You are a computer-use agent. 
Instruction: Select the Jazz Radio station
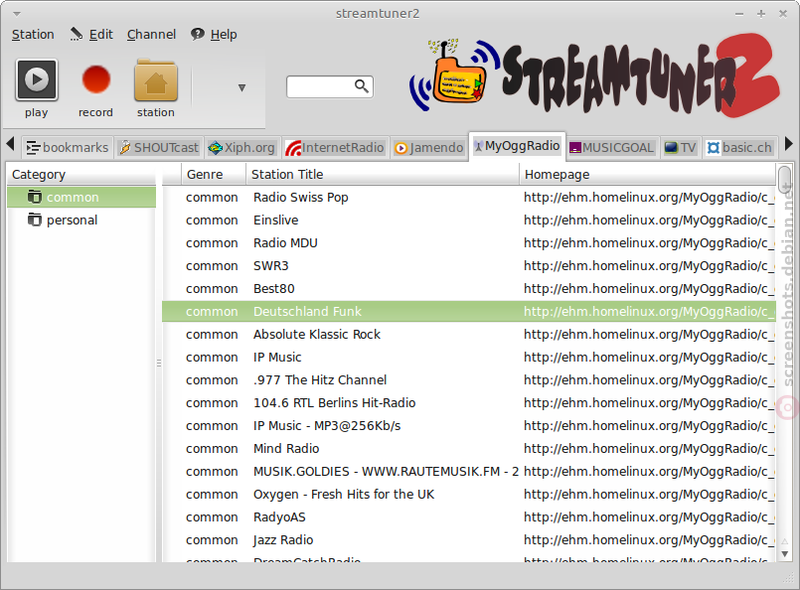469,540
